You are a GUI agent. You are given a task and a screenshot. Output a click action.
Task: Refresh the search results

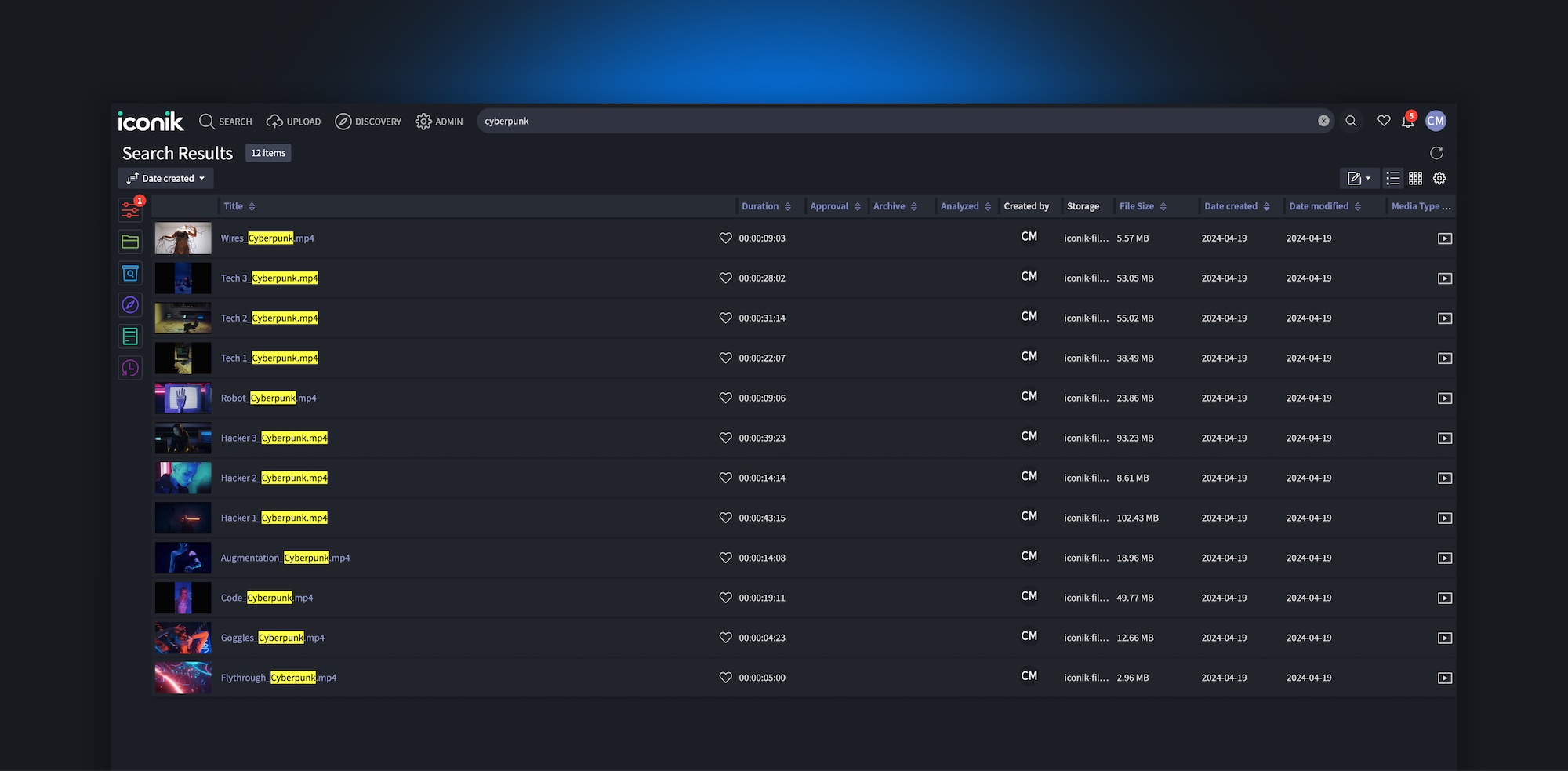(x=1436, y=153)
